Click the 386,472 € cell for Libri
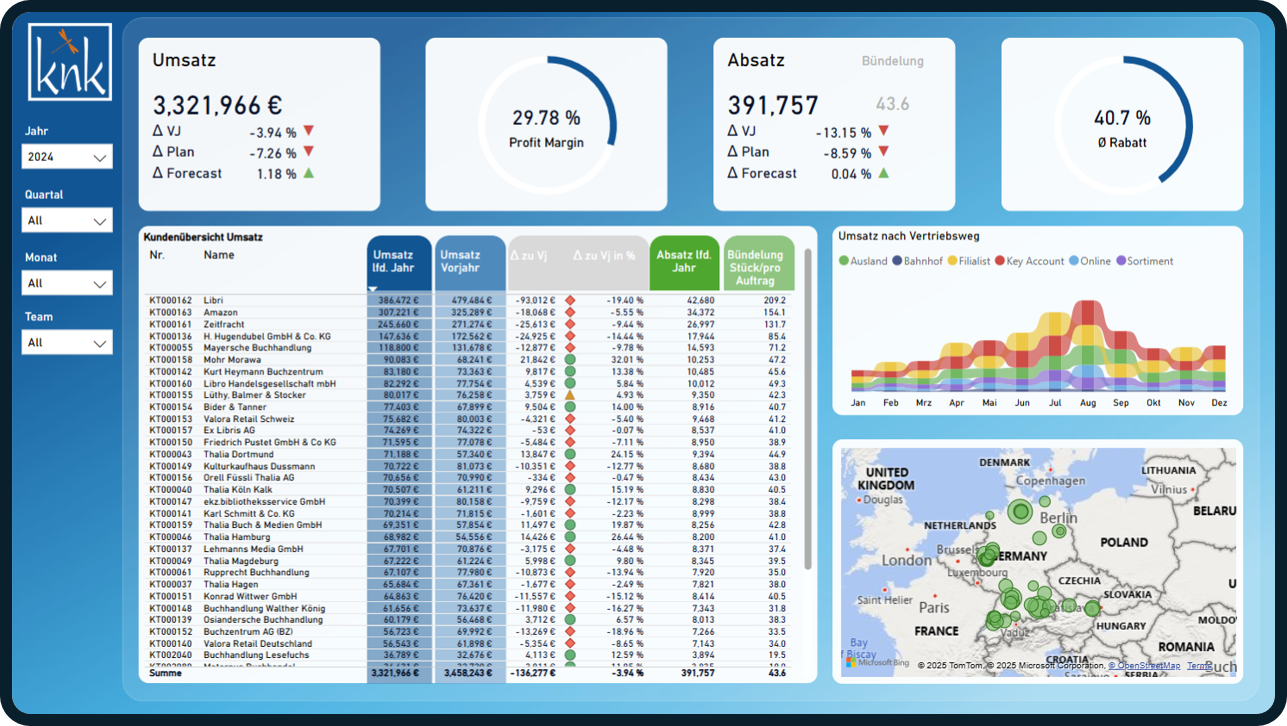This screenshot has height=726, width=1287. [400, 300]
